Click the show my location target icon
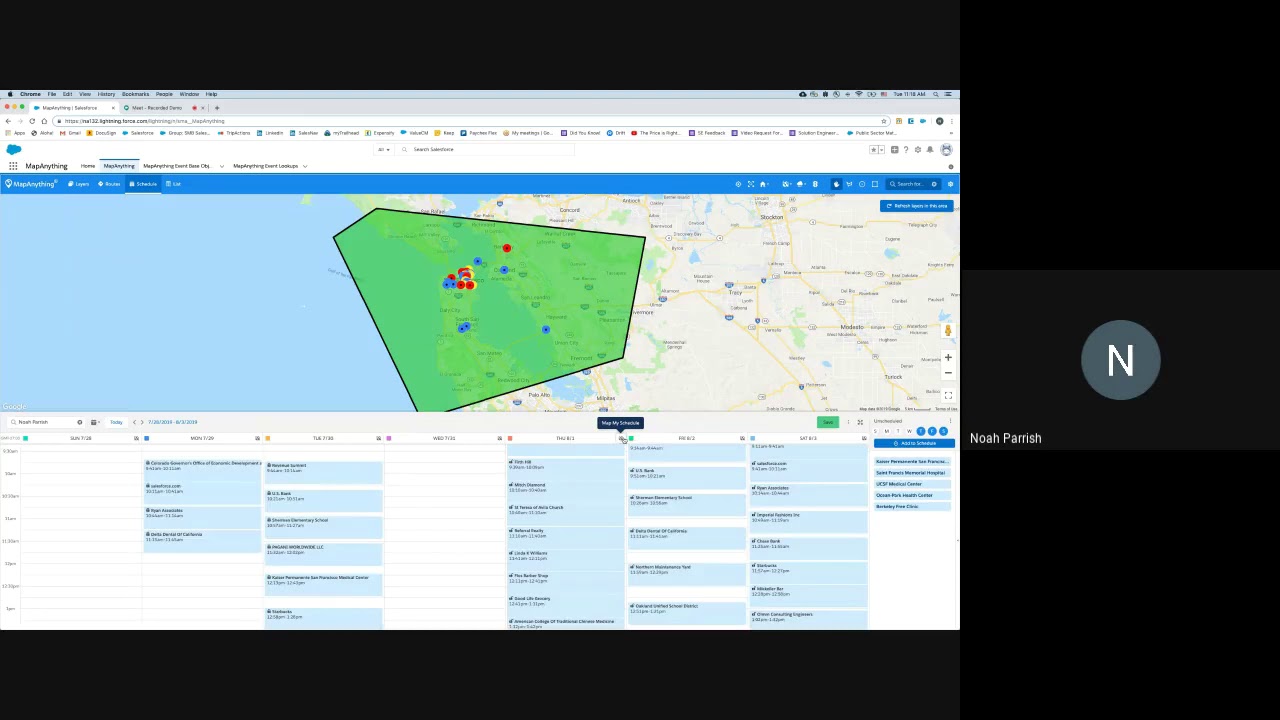 tap(738, 184)
